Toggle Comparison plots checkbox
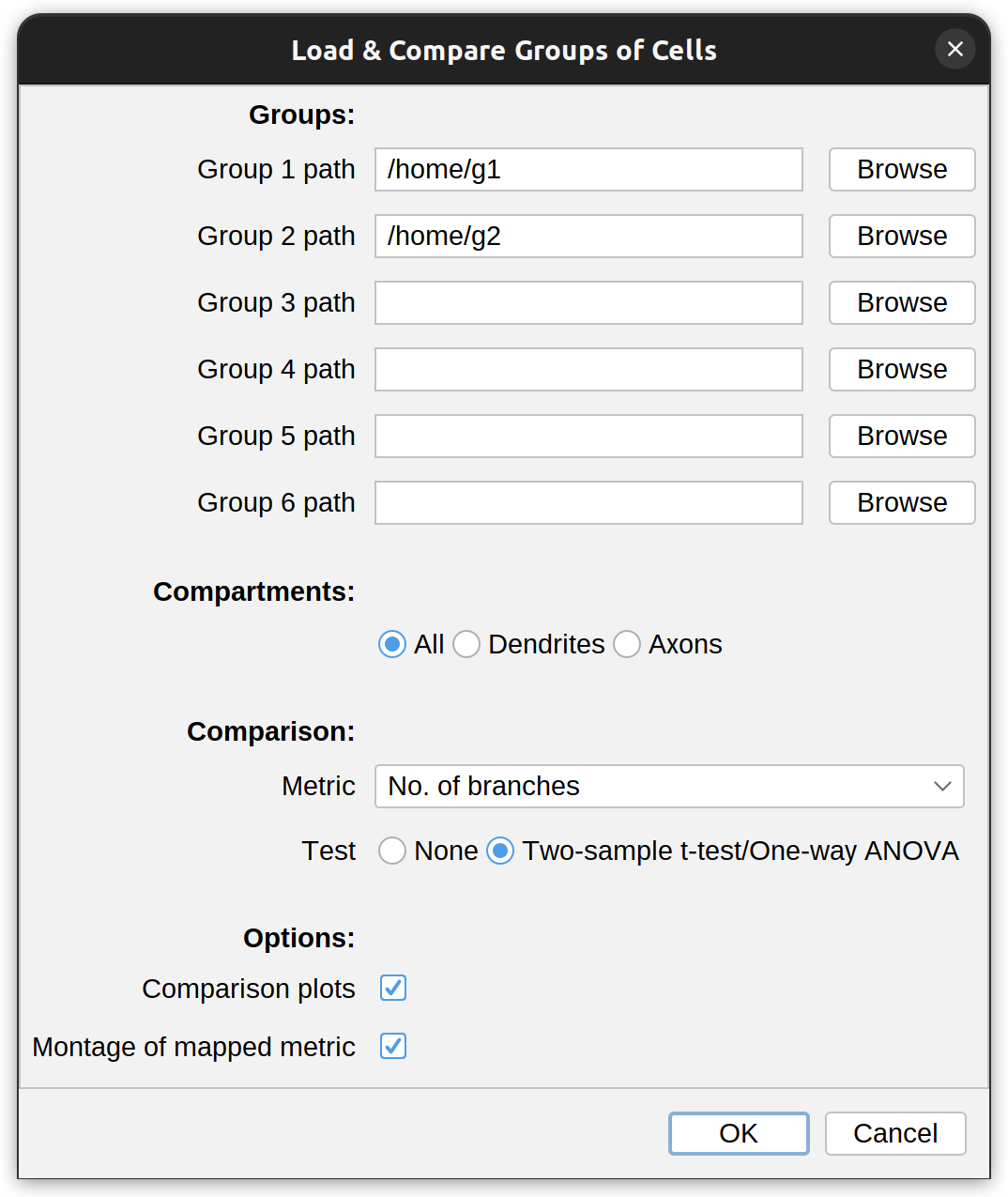The height and width of the screenshot is (1197, 1008). (393, 988)
